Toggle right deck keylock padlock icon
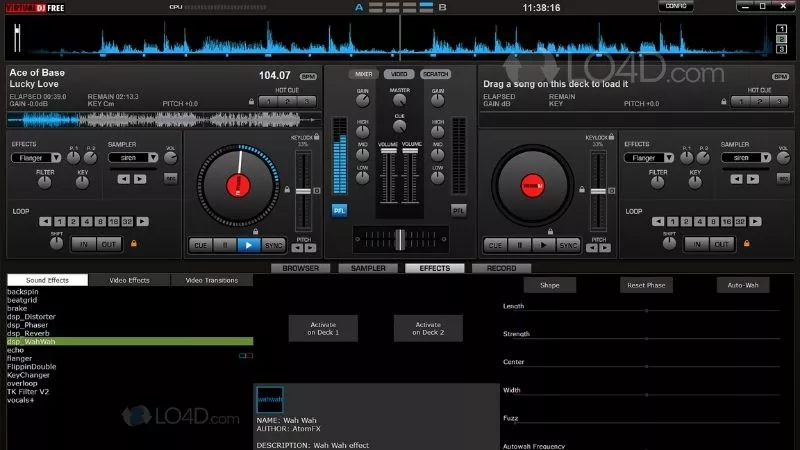The width and height of the screenshot is (800, 450). tap(611, 137)
